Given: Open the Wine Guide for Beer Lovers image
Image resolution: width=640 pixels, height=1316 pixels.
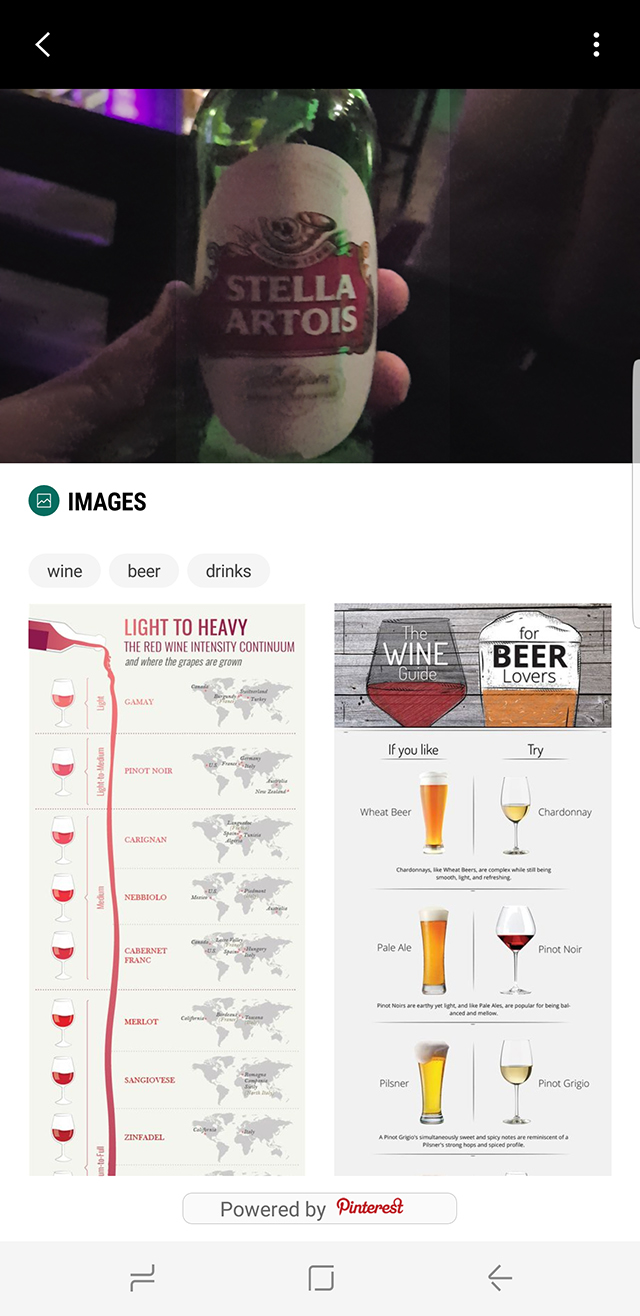Looking at the screenshot, I should click(x=473, y=889).
